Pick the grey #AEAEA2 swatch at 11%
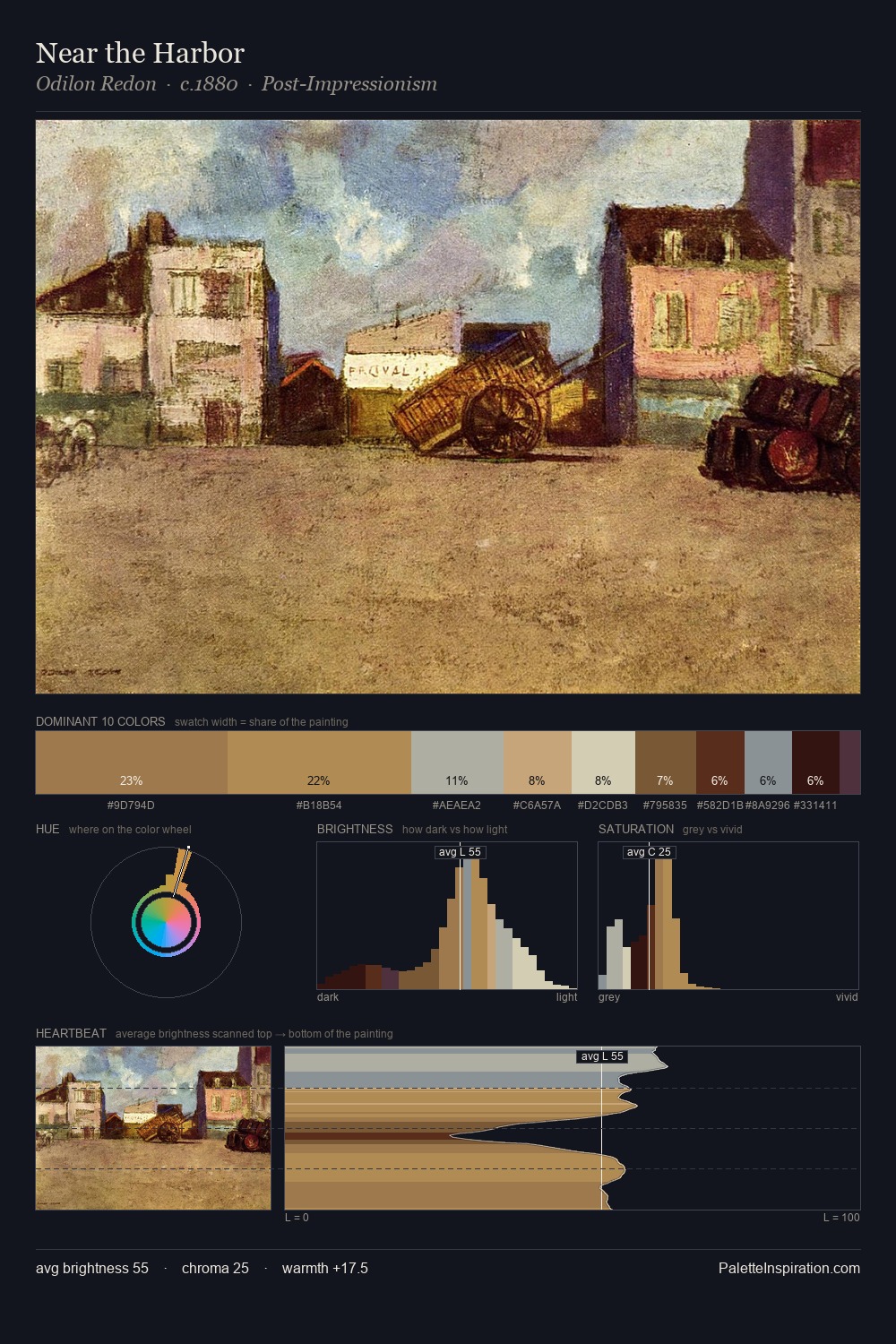Screen dimensions: 896x1344 tap(457, 762)
